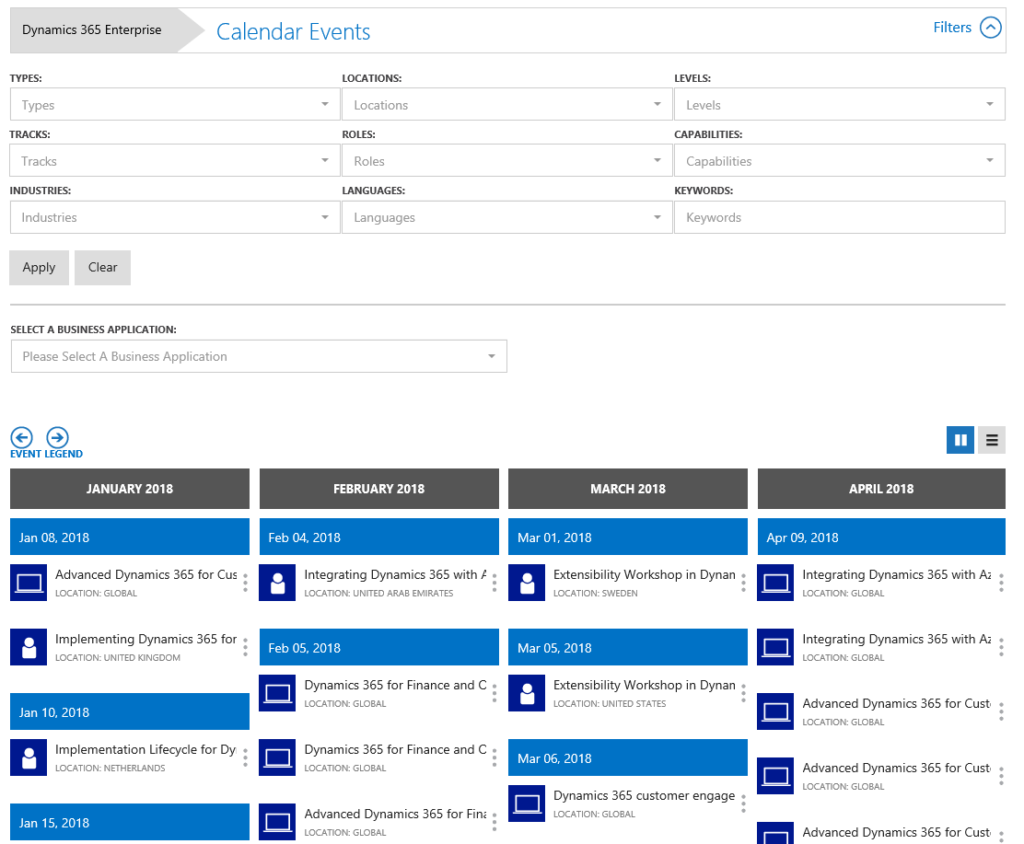Expand the Locations dropdown

pos(506,105)
